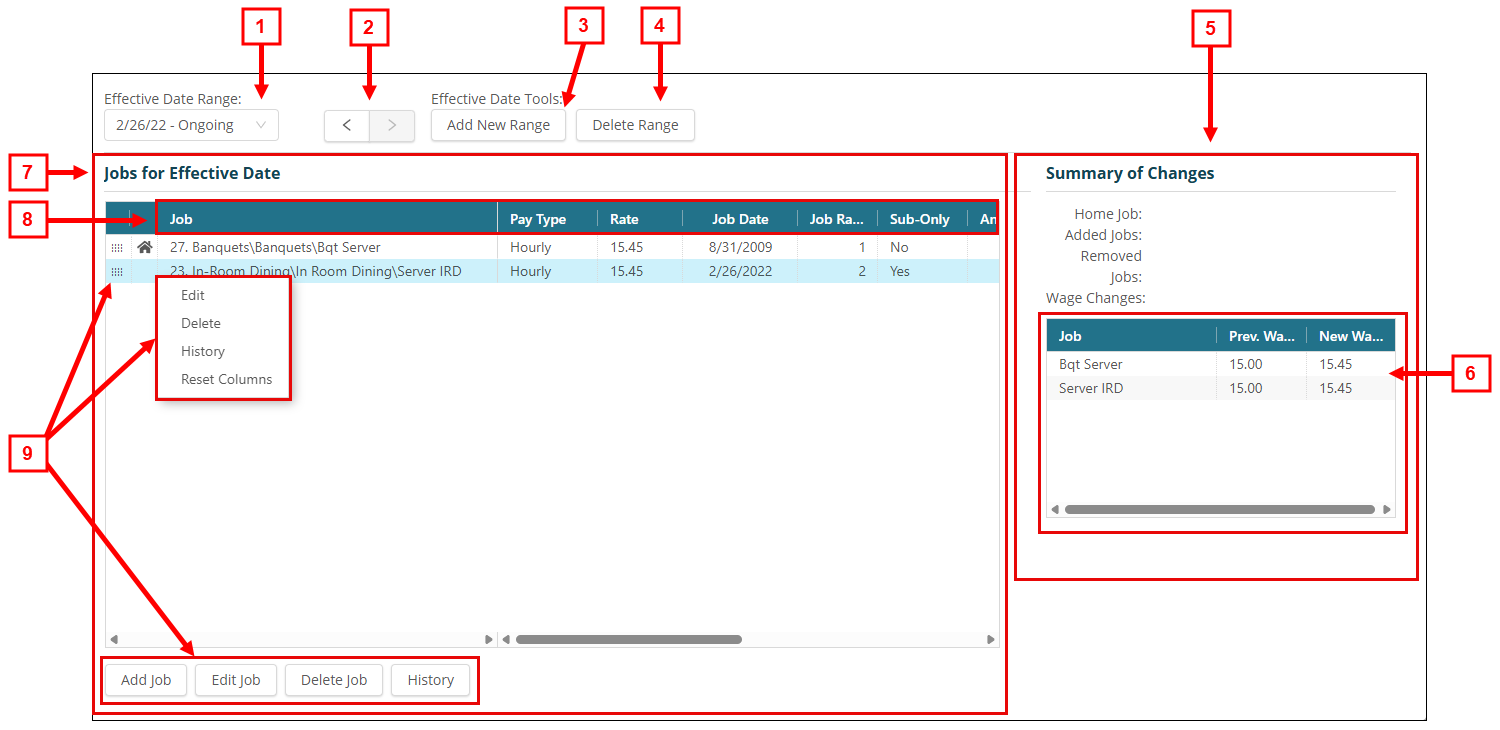This screenshot has height=730, width=1500.
Task: Click right scroll arrow at jobs grid far right
Action: tap(991, 639)
